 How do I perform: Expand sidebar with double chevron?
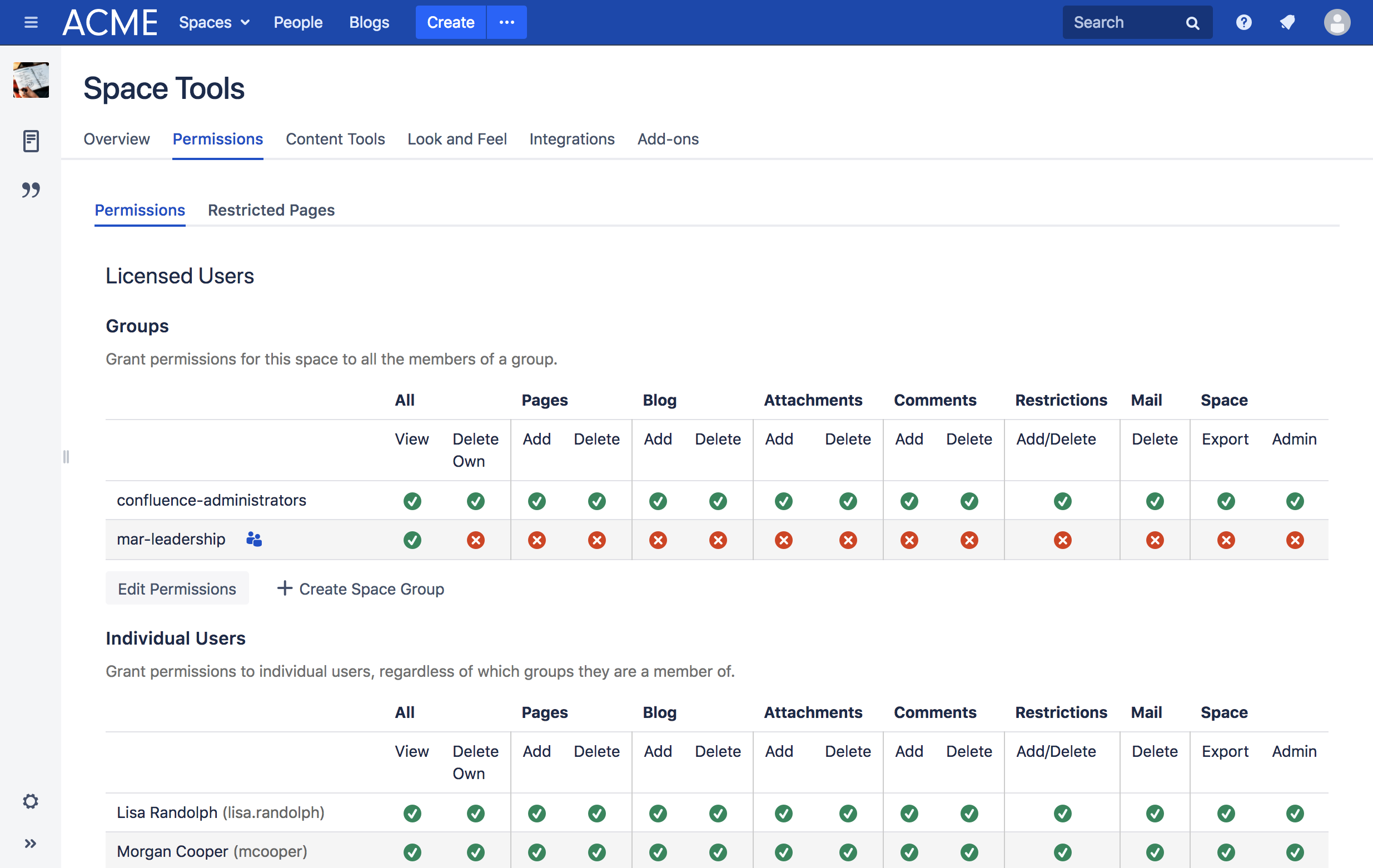pos(31,843)
